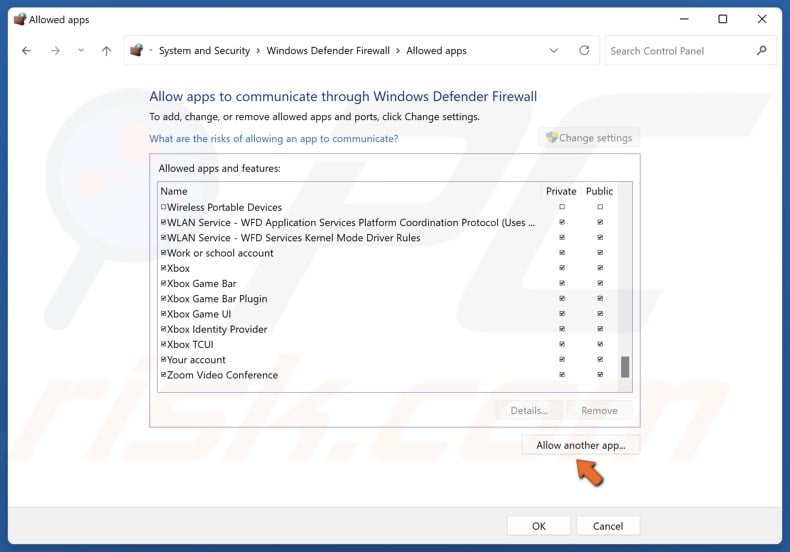This screenshot has width=790, height=552.
Task: Refresh the Allowed apps page
Action: 584,50
